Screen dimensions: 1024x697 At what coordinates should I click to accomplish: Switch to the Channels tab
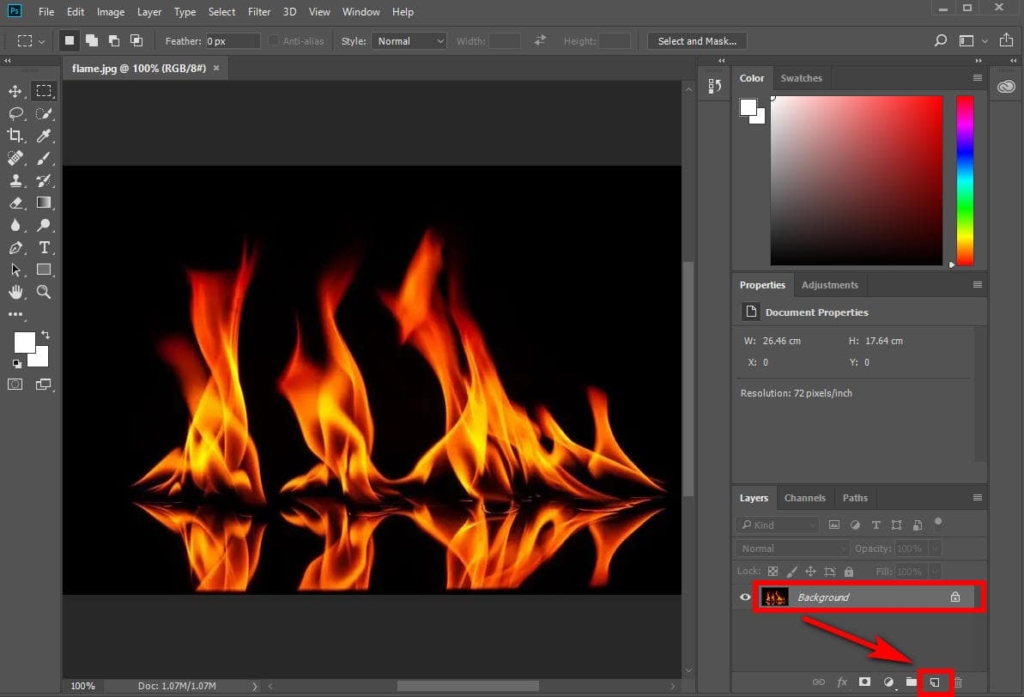click(806, 498)
